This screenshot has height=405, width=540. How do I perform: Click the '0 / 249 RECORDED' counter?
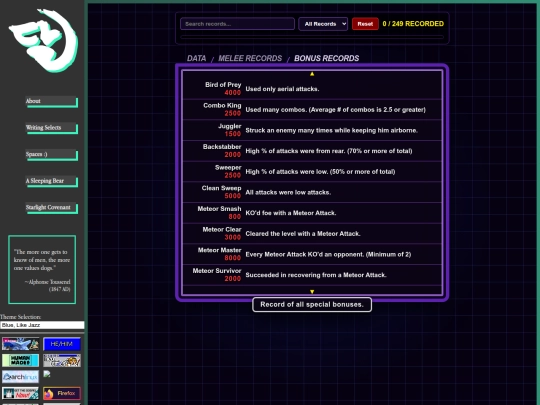pos(413,24)
